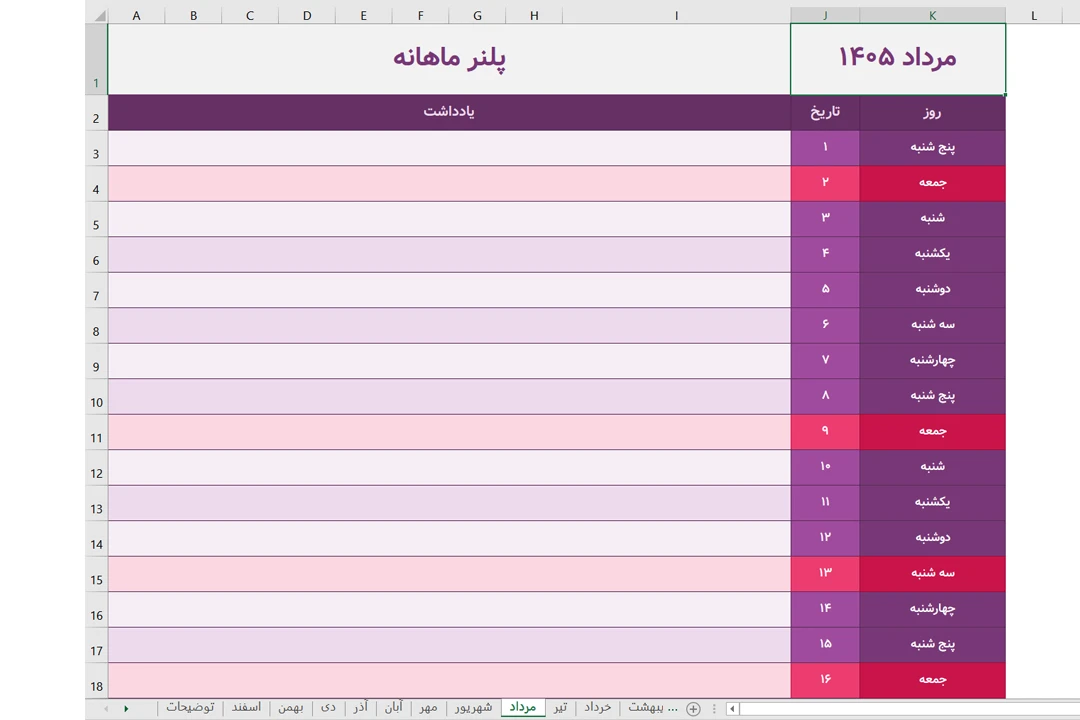
Task: Select the مهر sheet tab
Action: click(428, 708)
